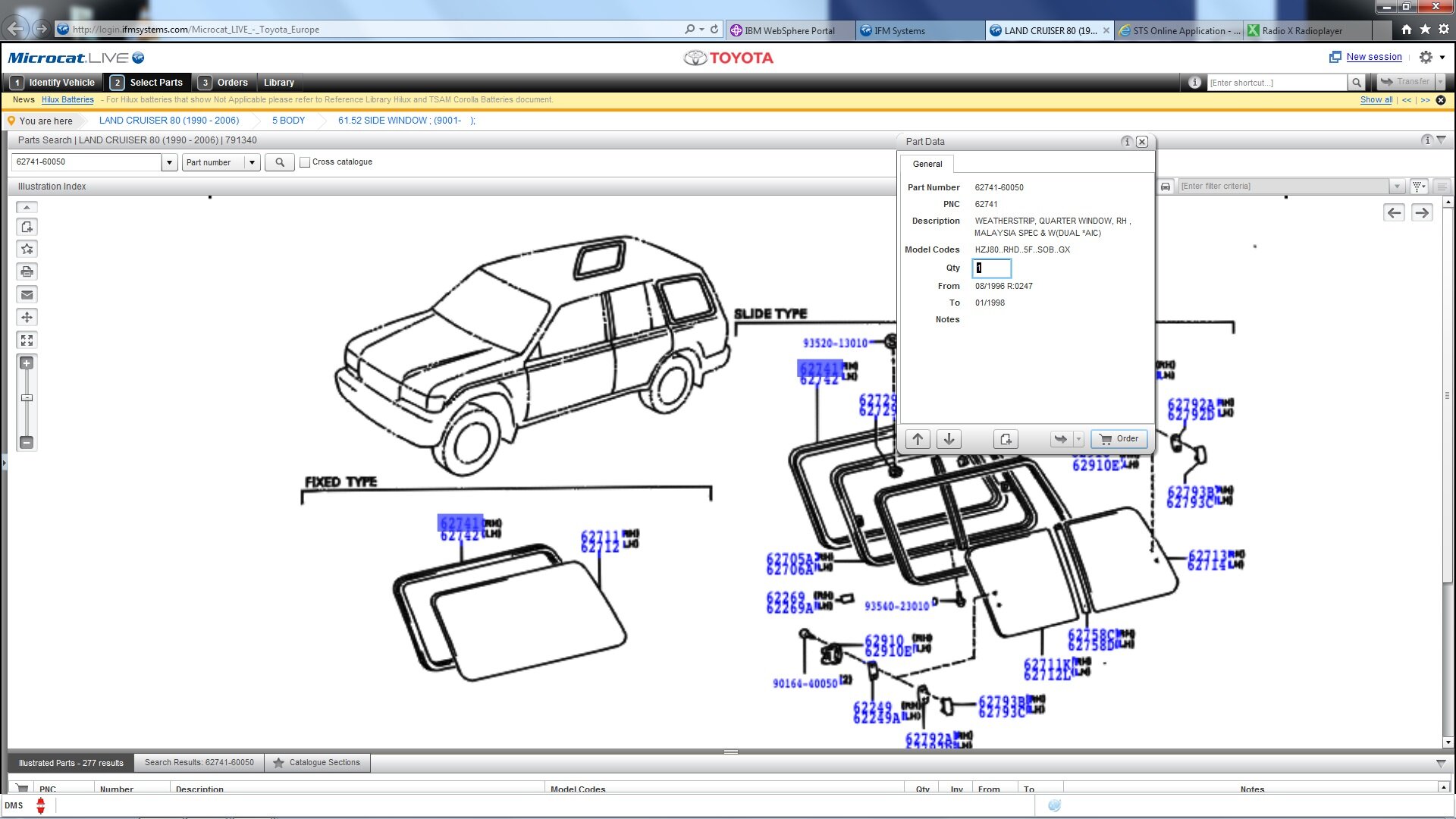
Task: Click the Order button
Action: click(x=1119, y=439)
